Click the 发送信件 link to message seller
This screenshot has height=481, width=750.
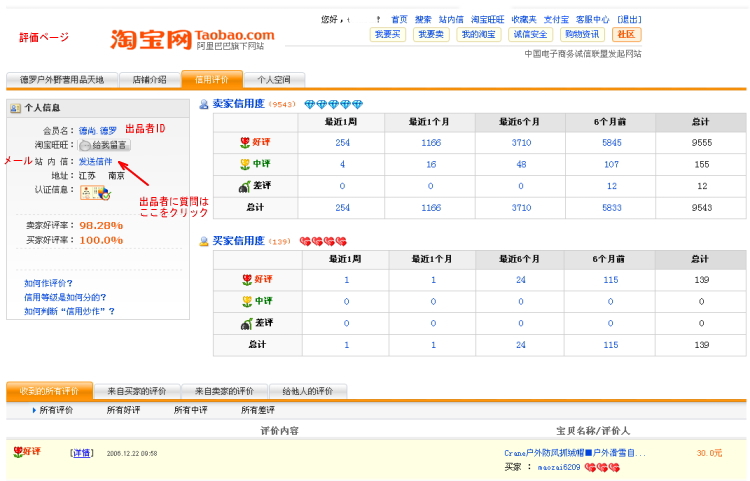pos(96,161)
